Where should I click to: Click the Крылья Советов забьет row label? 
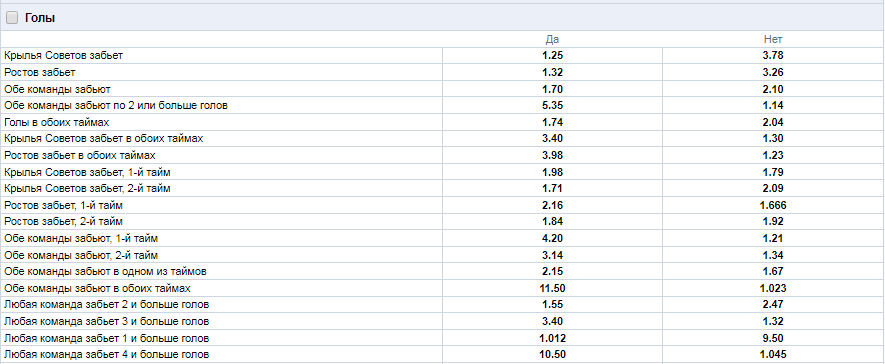click(63, 55)
